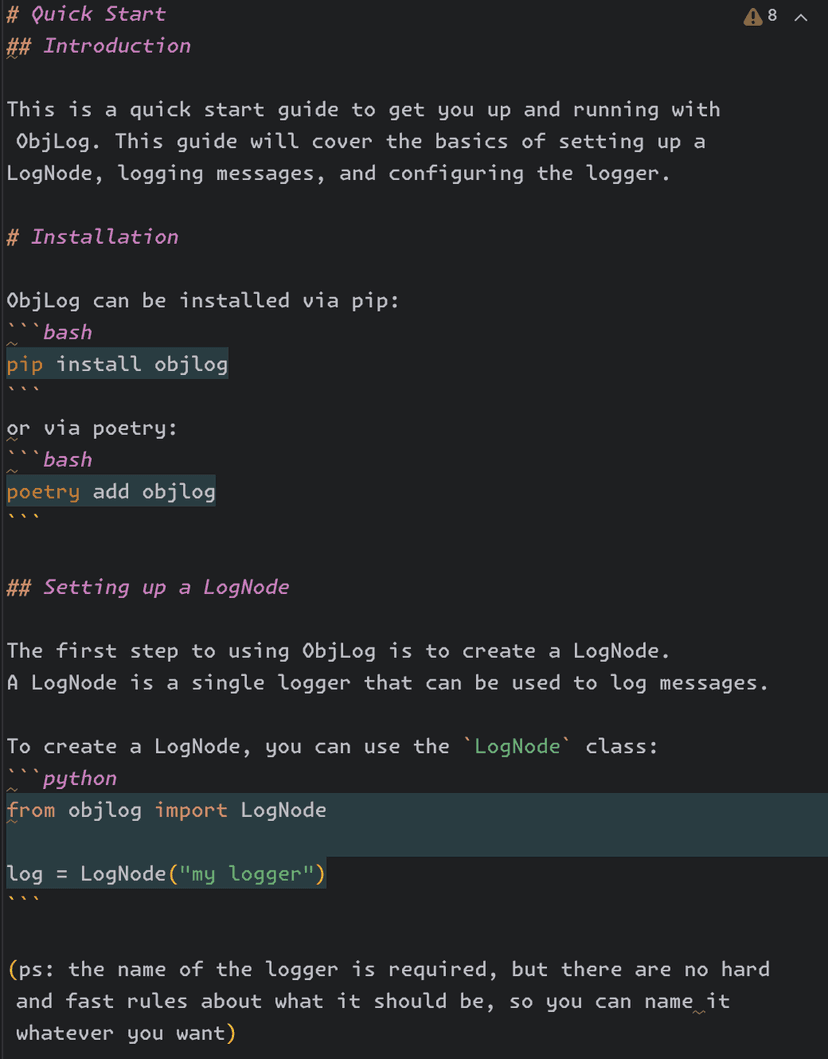Click the up chevron beside warnings count
The image size is (828, 1059).
pos(800,17)
